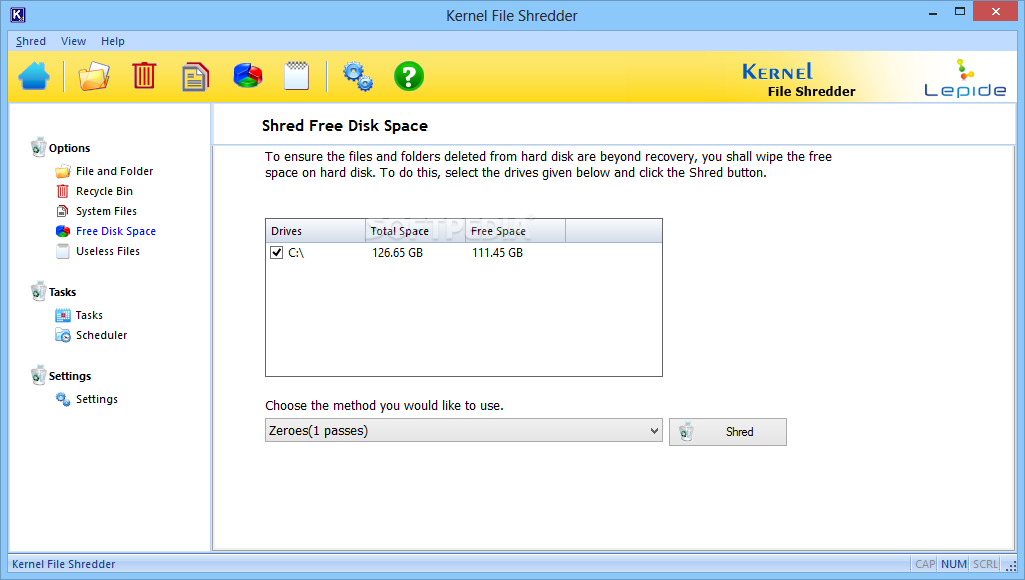This screenshot has height=580, width=1025.
Task: Click the Home toolbar icon
Action: point(34,76)
